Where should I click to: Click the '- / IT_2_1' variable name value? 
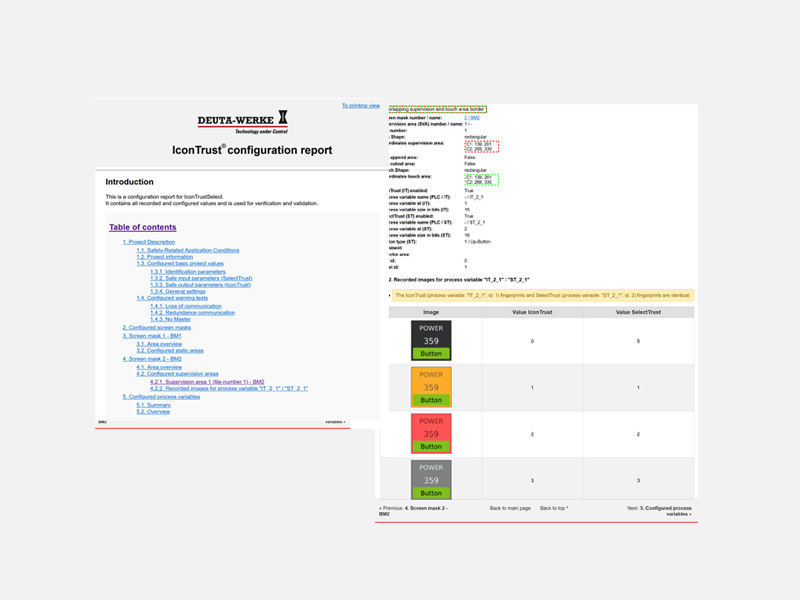[473, 197]
